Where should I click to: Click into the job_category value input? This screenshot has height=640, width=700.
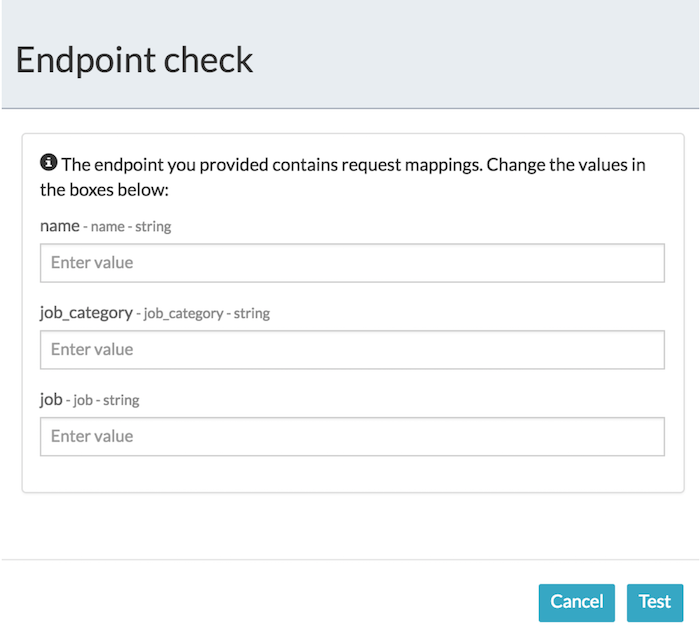click(x=352, y=350)
